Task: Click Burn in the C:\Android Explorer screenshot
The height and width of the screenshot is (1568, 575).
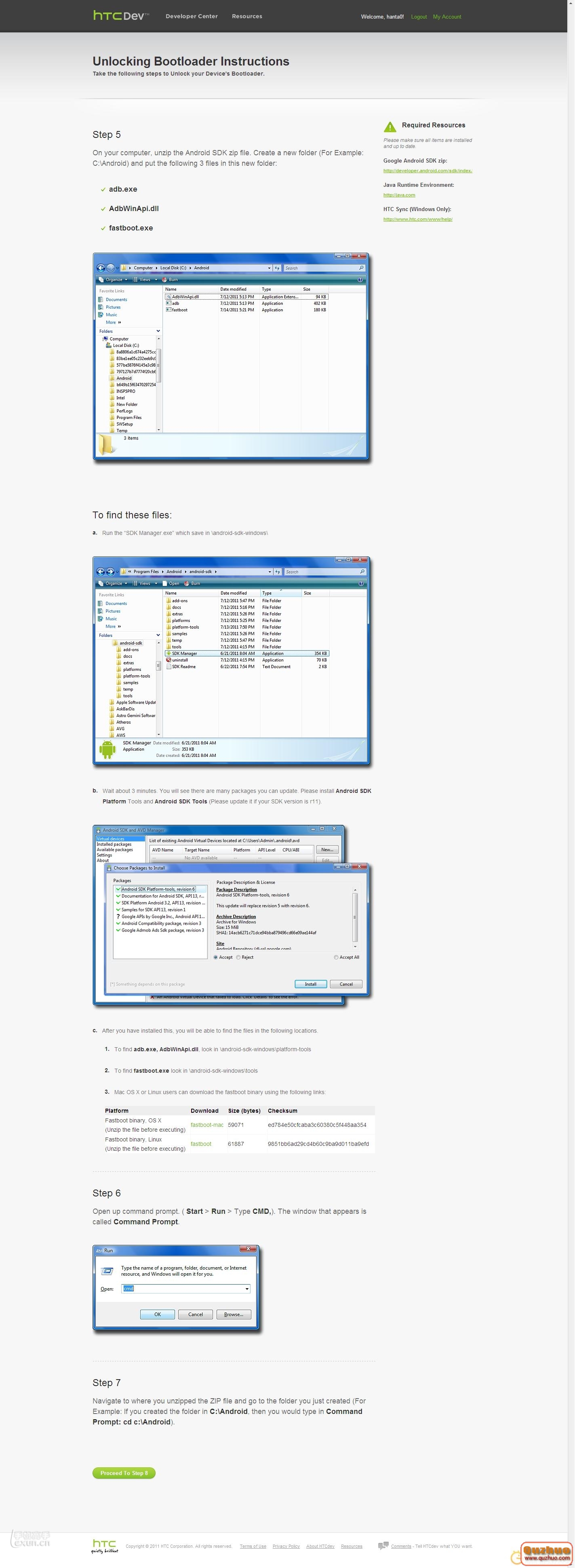Action: tap(171, 280)
